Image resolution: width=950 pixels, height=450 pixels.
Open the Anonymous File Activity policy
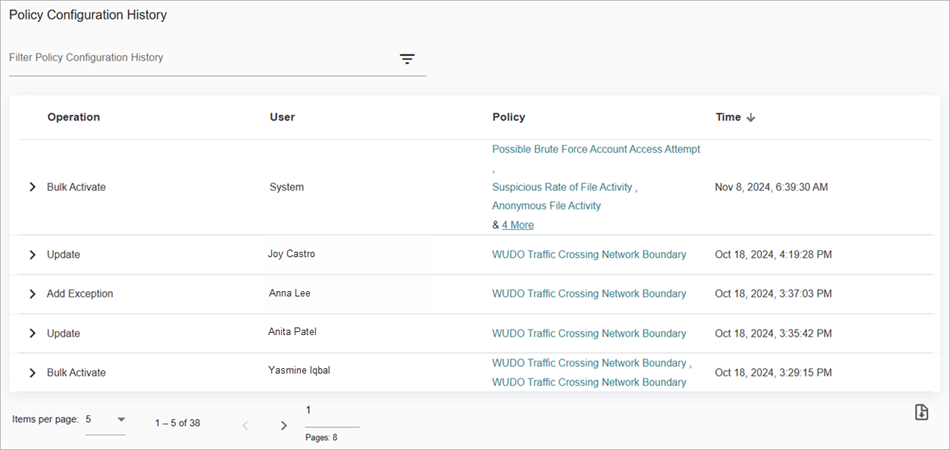pos(546,206)
